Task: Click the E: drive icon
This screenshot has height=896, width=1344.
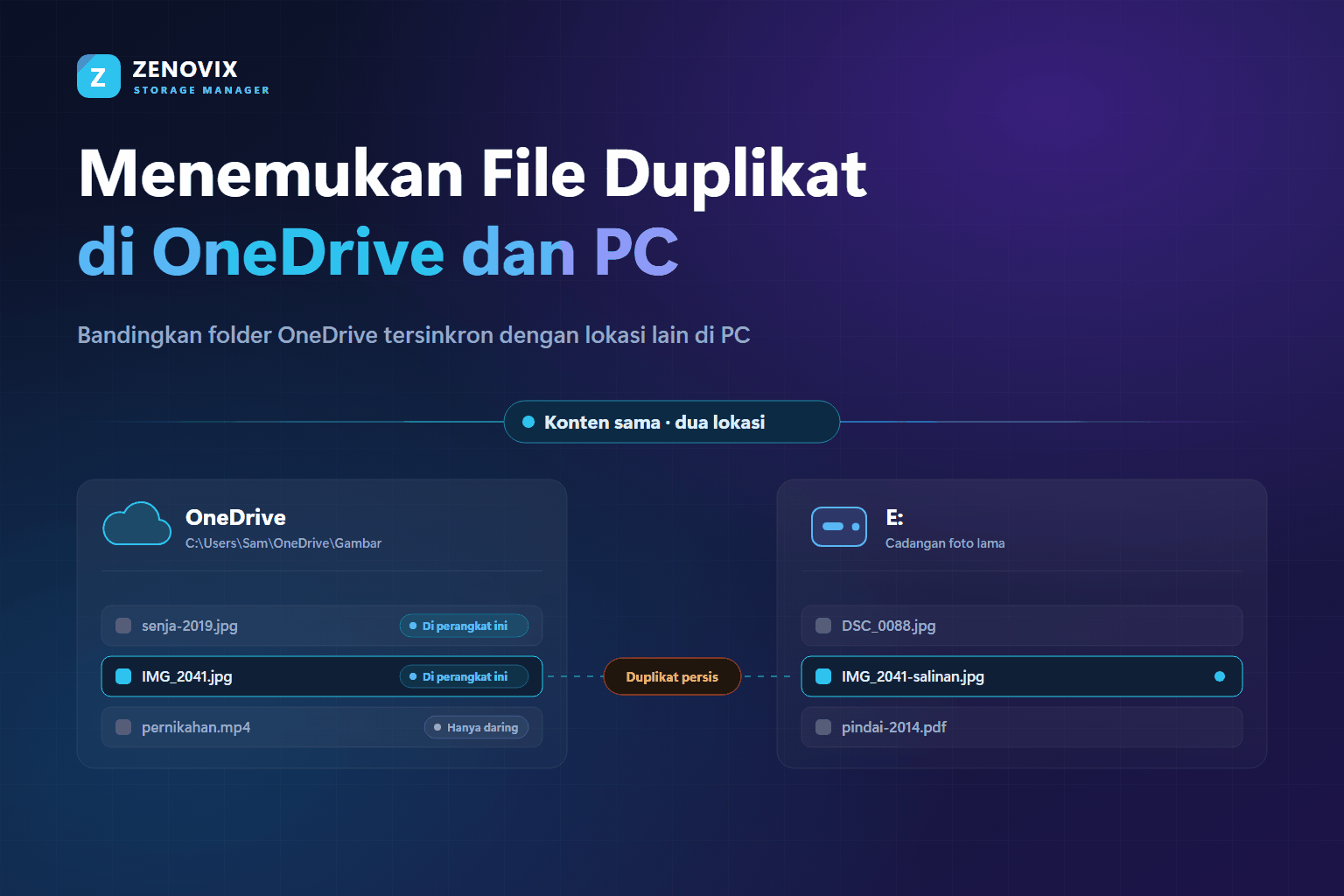Action: (839, 527)
